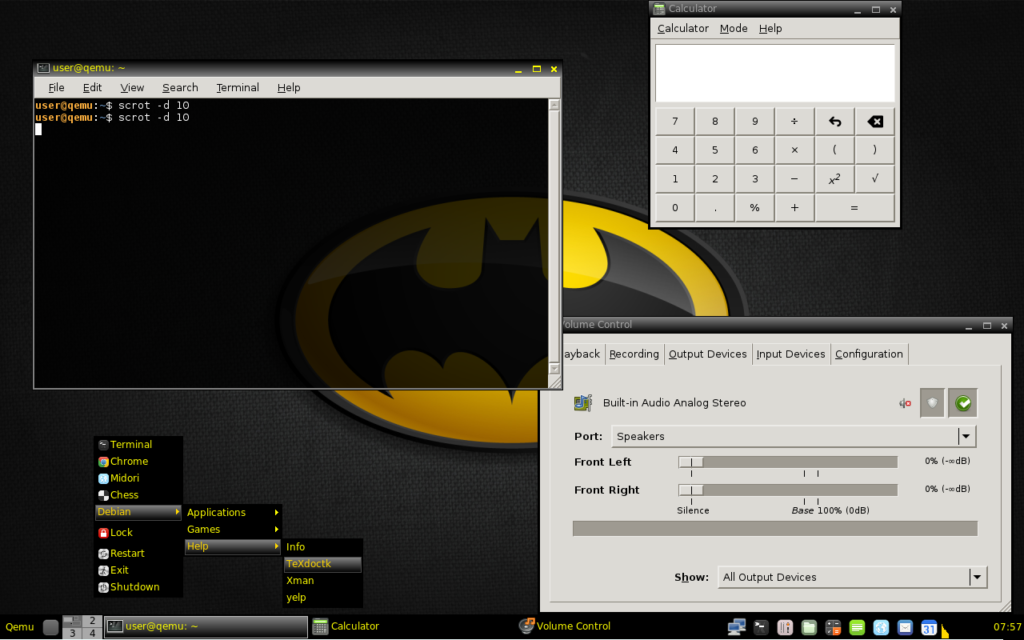Expand the Applications submenu
The height and width of the screenshot is (640, 1024).
pos(232,512)
